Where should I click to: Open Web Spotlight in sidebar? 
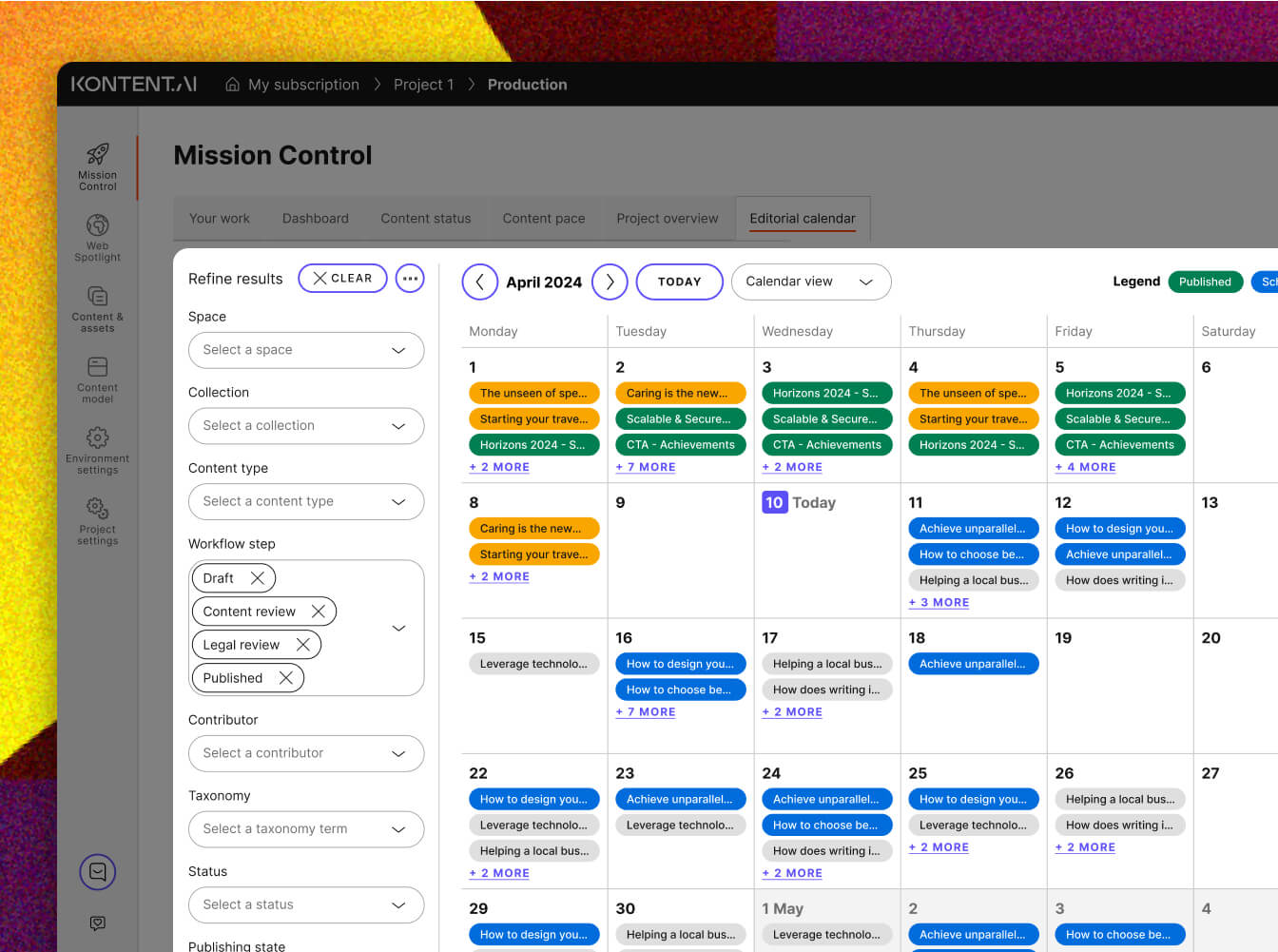97,225
